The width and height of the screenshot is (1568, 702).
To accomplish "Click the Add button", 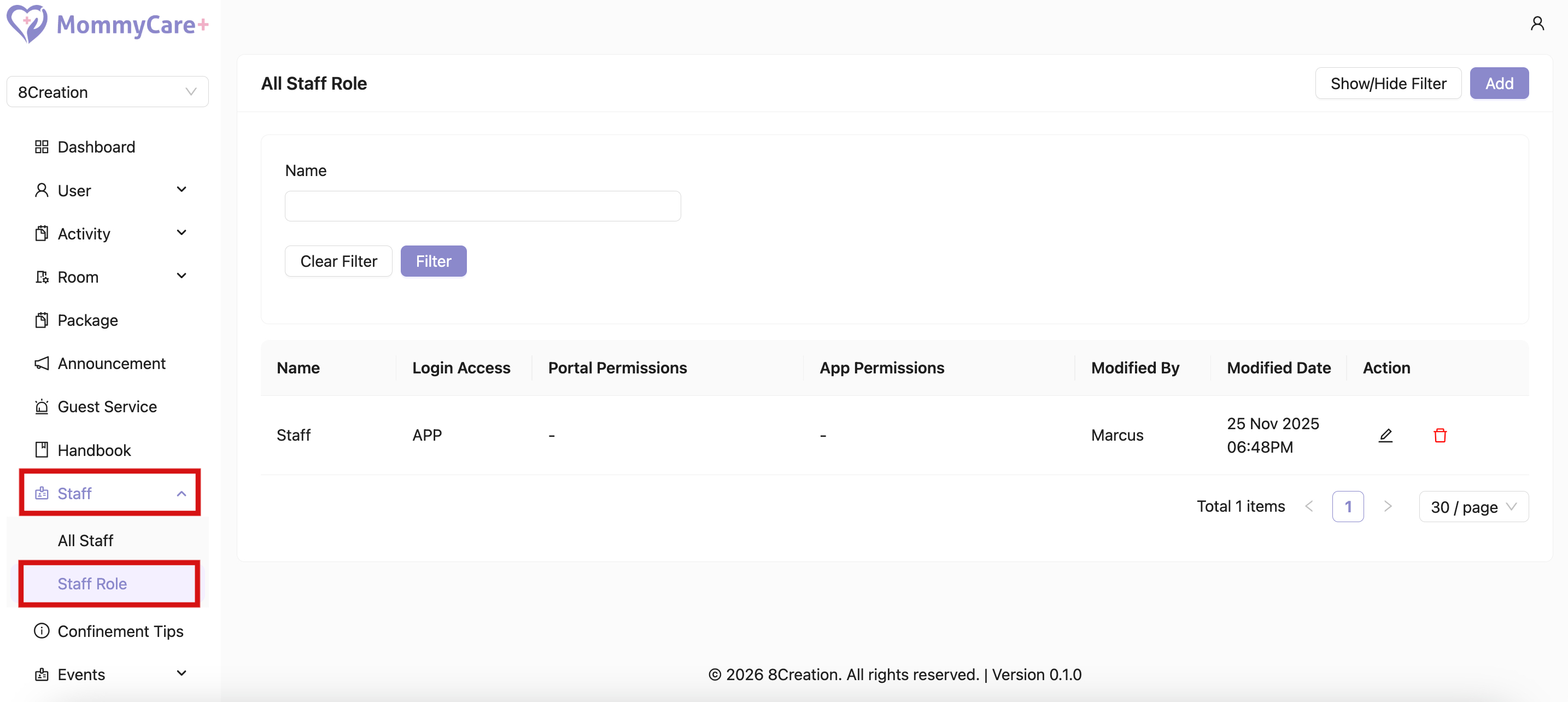I will pos(1499,84).
